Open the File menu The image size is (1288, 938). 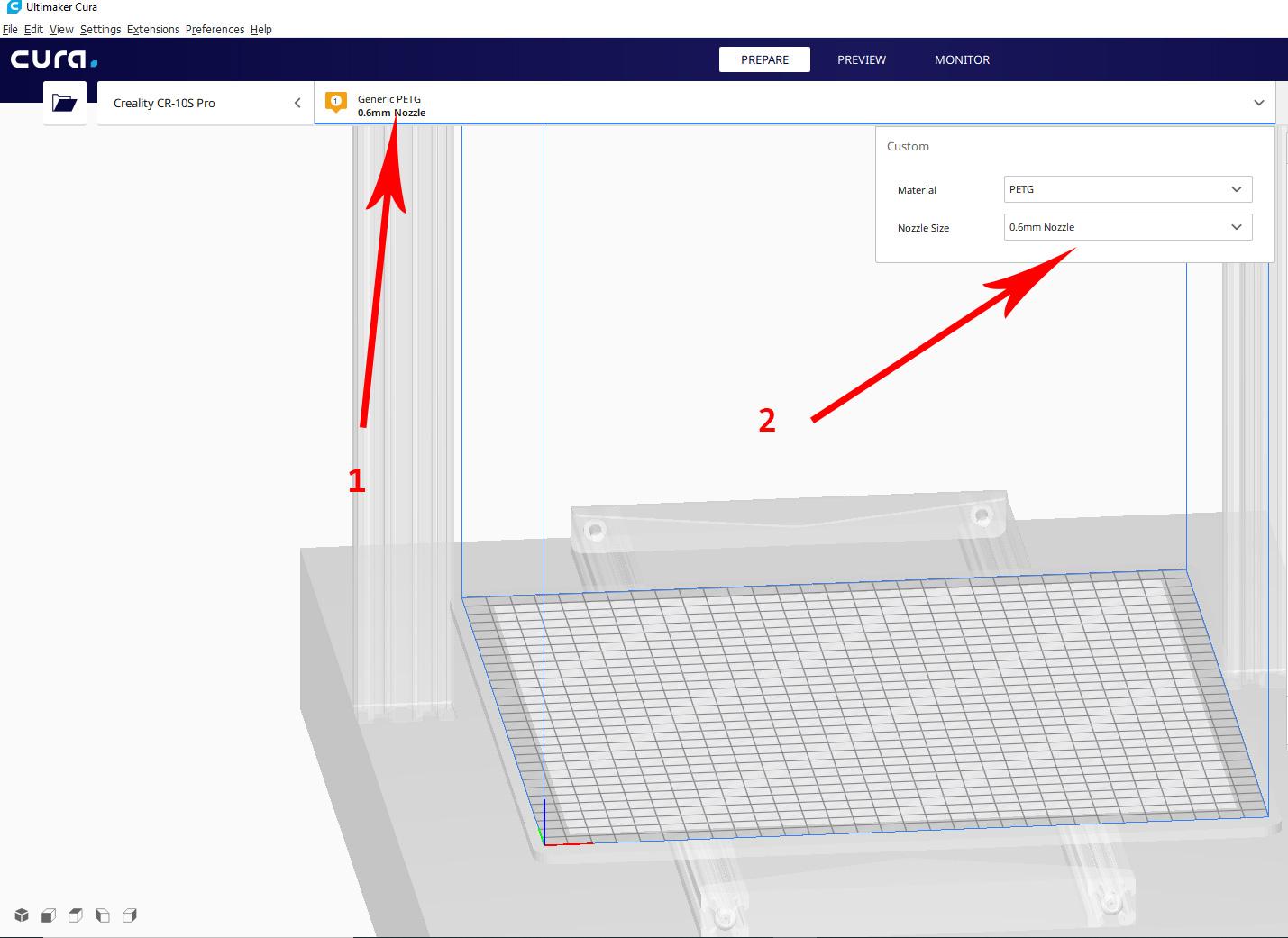coord(10,29)
